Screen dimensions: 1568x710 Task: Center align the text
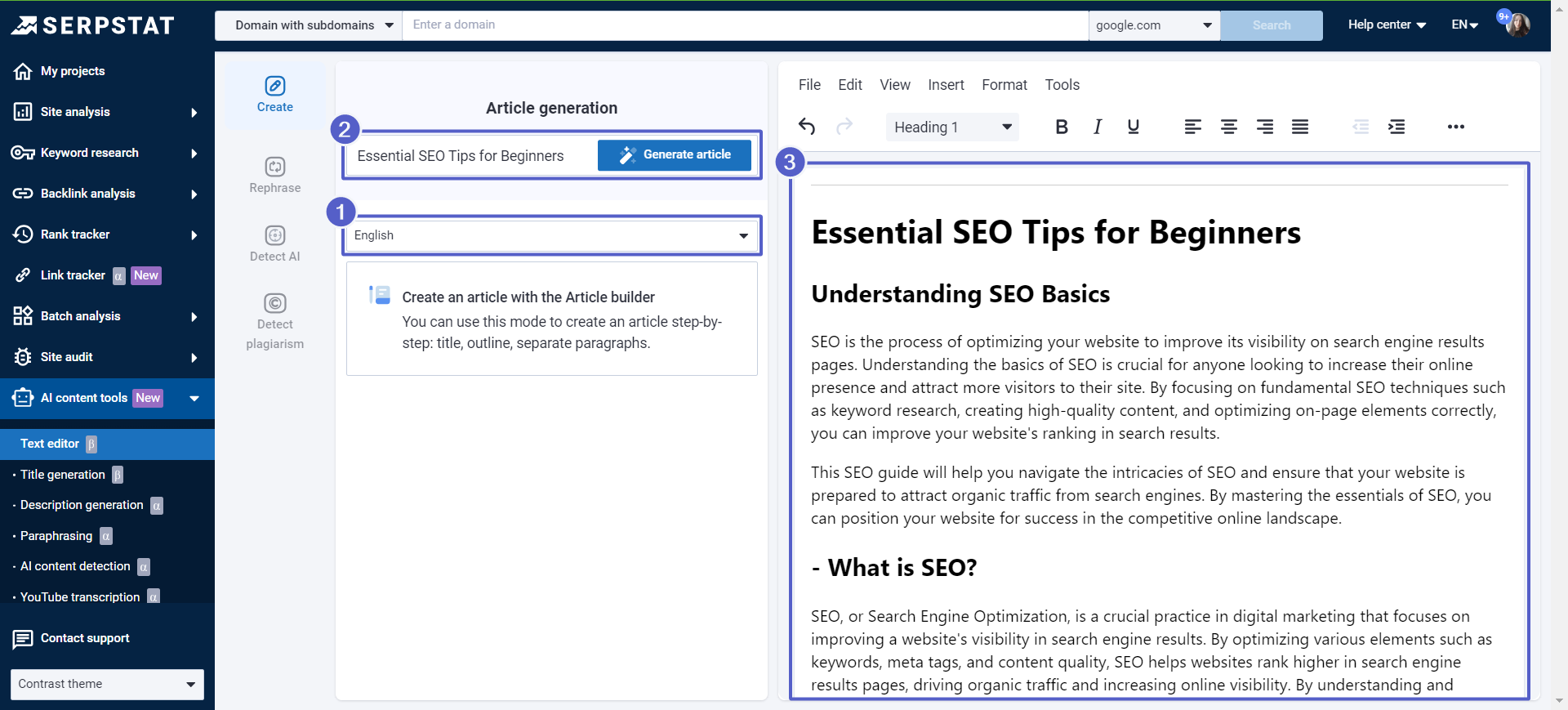(1228, 127)
